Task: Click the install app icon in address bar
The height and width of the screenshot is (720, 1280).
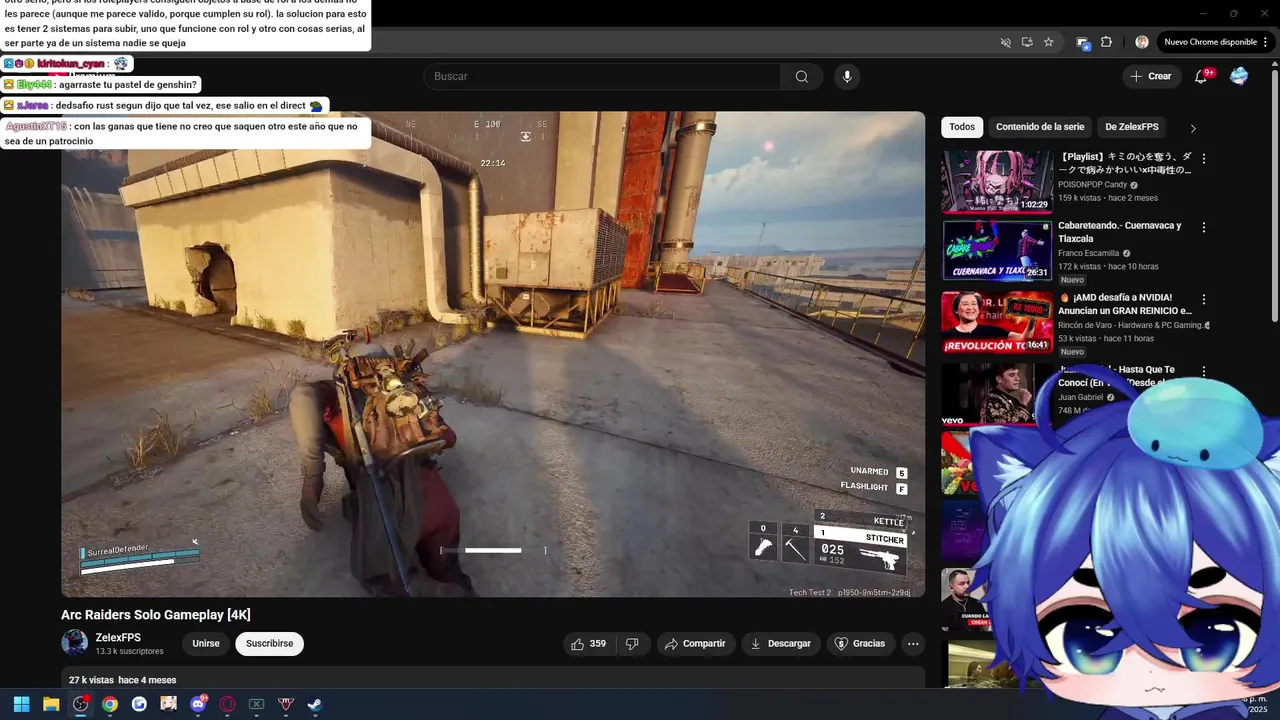Action: (1027, 42)
